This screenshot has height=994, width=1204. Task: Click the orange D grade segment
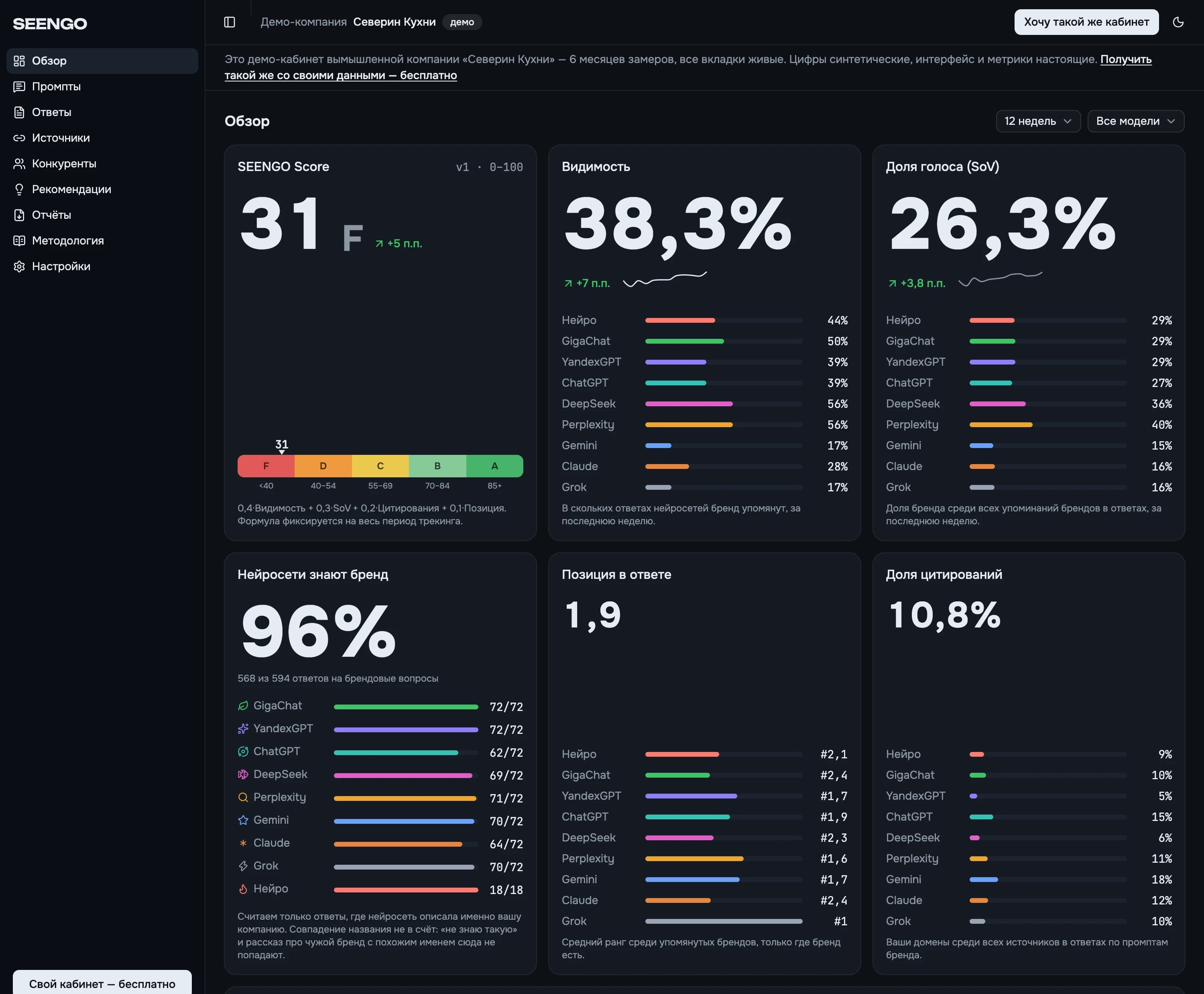(x=323, y=466)
